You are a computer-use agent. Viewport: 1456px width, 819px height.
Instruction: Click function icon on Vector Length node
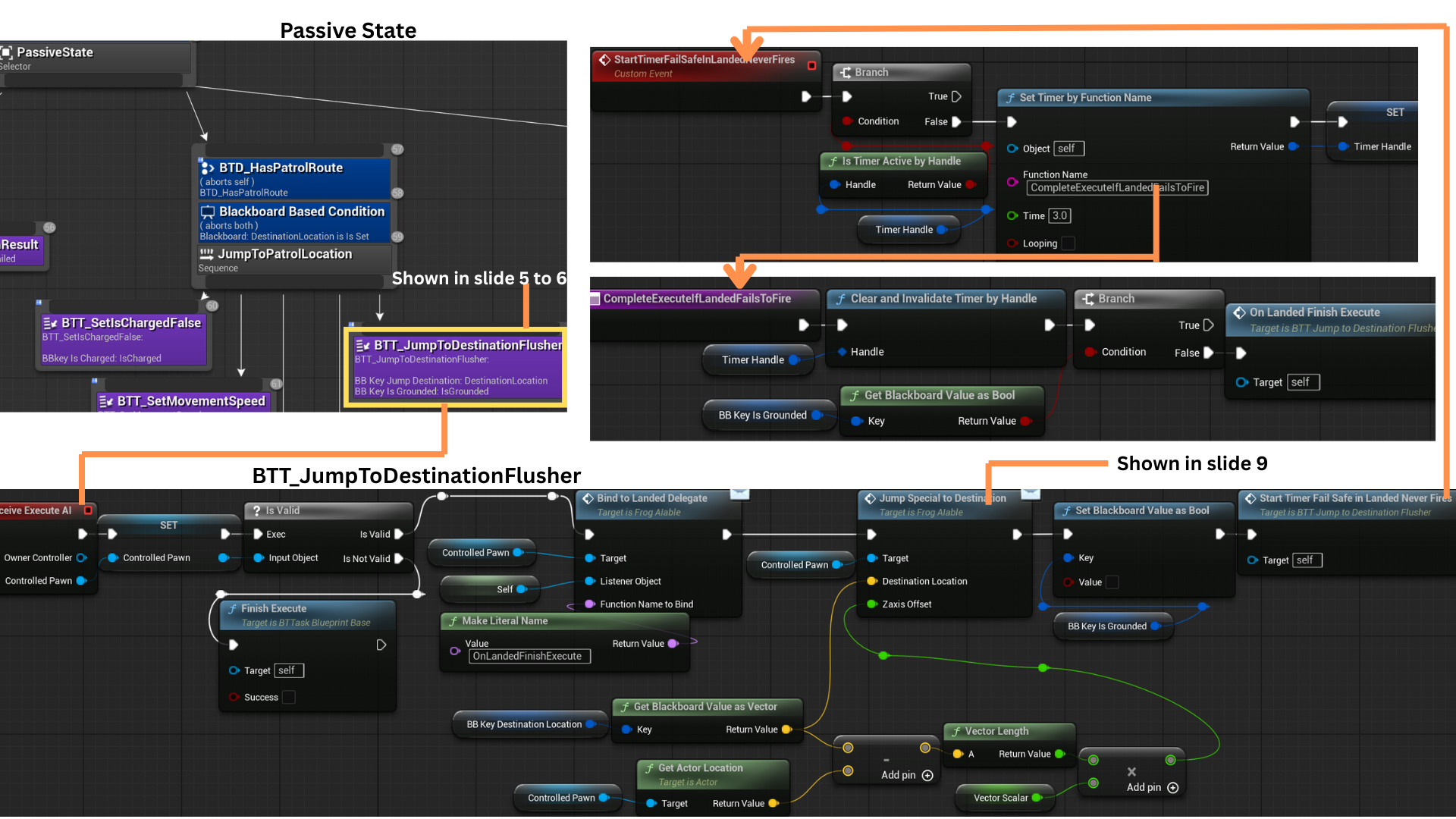pos(956,731)
